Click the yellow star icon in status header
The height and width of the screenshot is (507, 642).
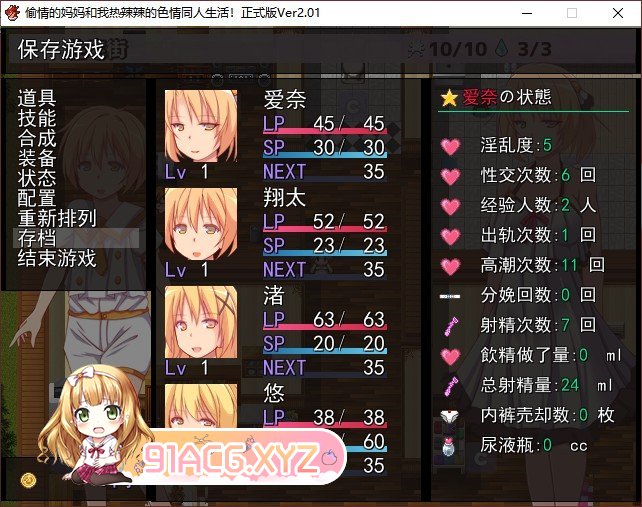449,98
